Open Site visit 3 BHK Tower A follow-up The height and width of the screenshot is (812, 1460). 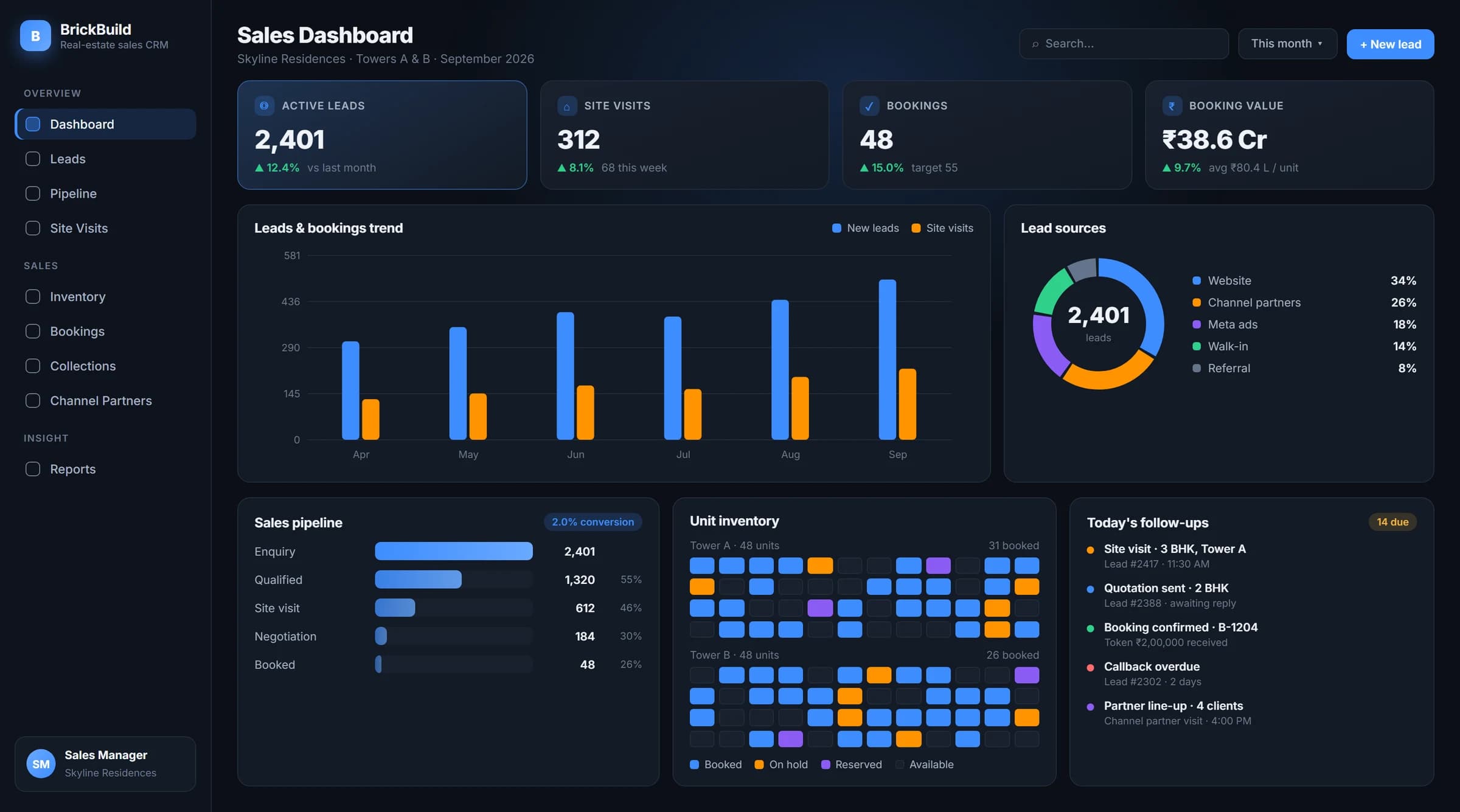pos(1251,556)
